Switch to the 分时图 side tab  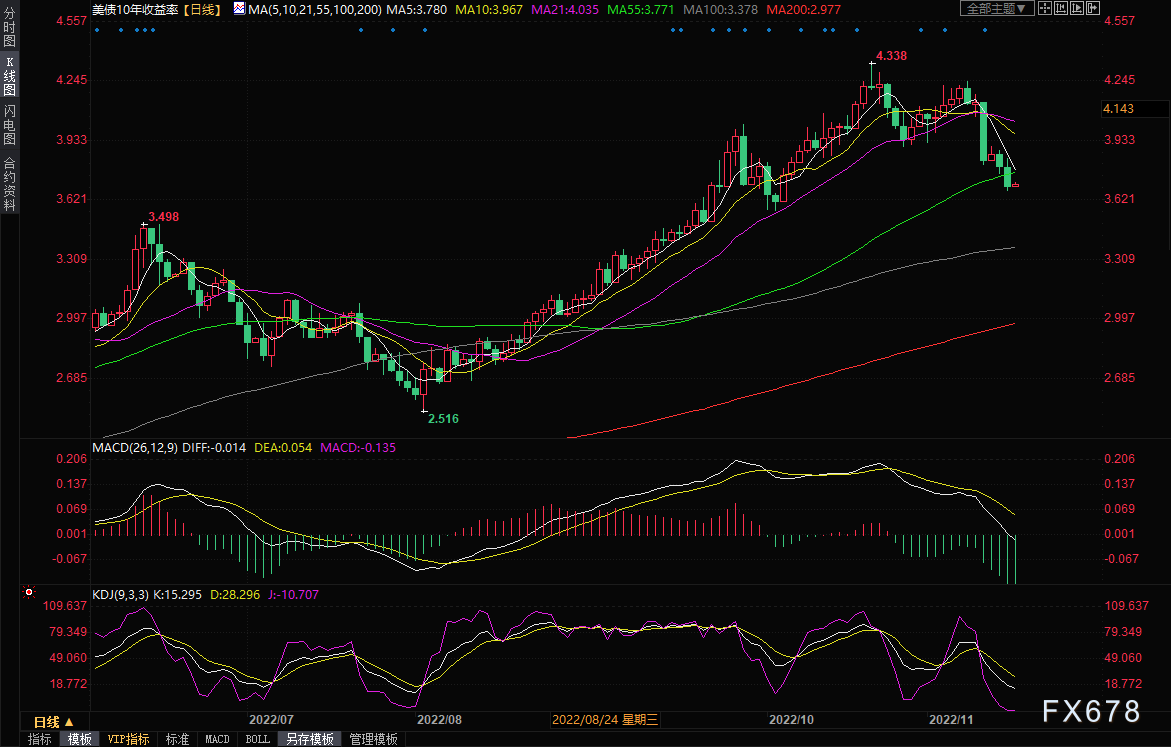click(x=9, y=26)
